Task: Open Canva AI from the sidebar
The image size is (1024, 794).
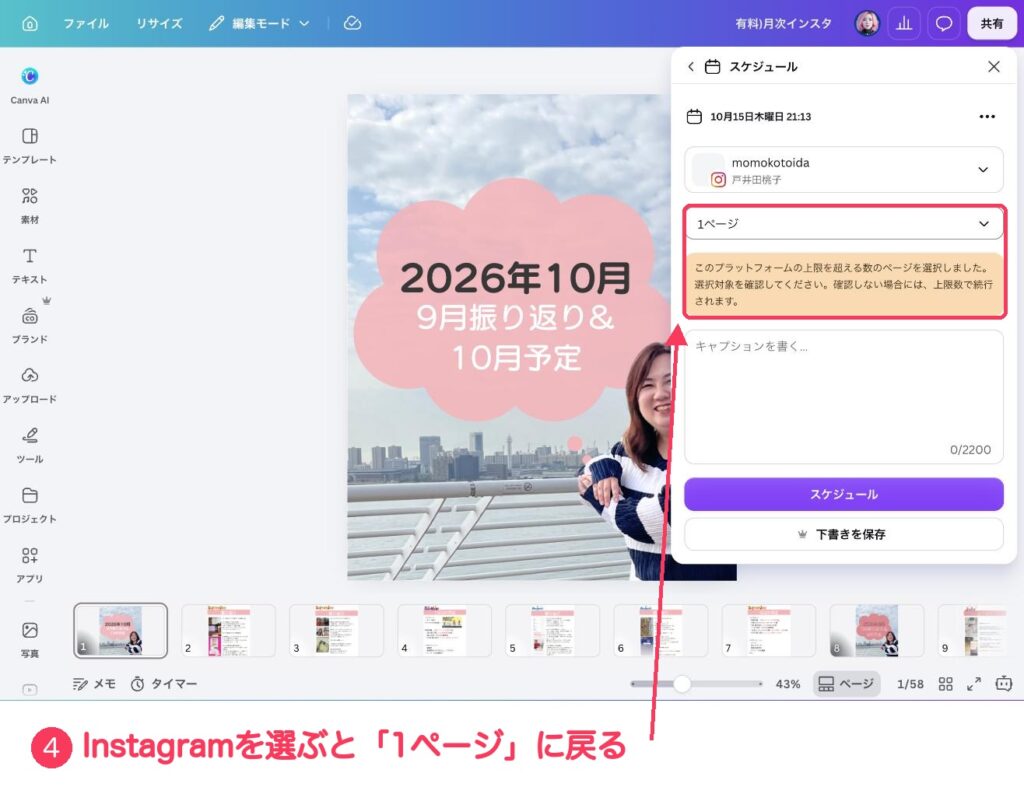Action: [x=29, y=86]
